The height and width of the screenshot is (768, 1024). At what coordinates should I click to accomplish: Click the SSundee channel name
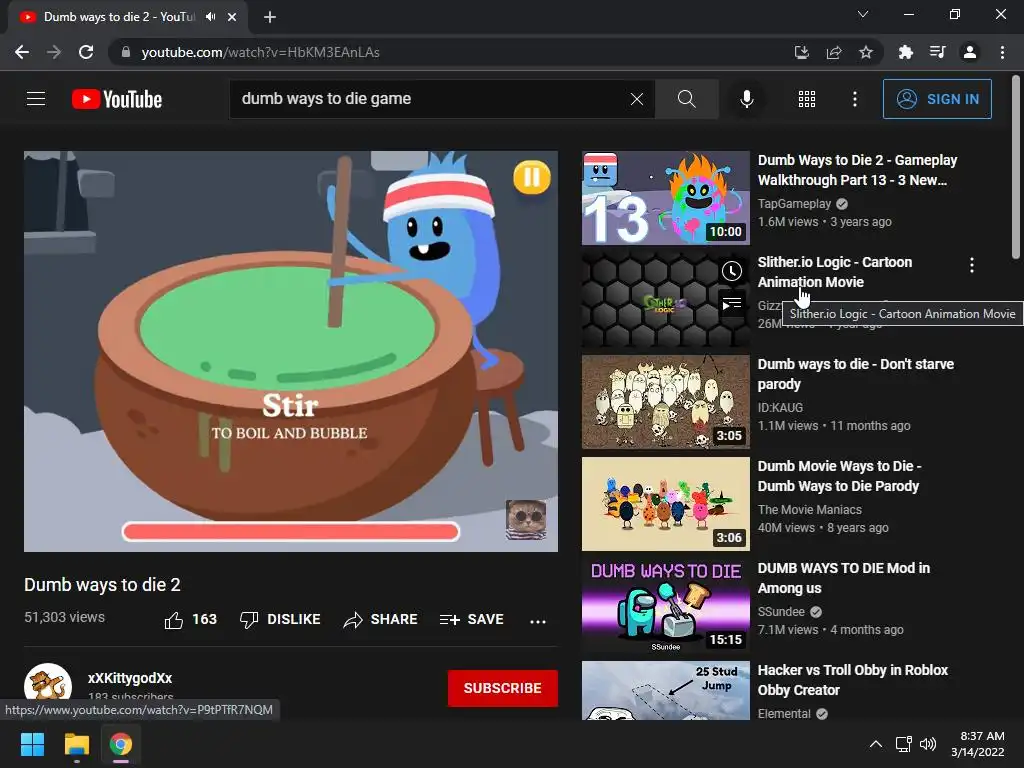coord(781,612)
